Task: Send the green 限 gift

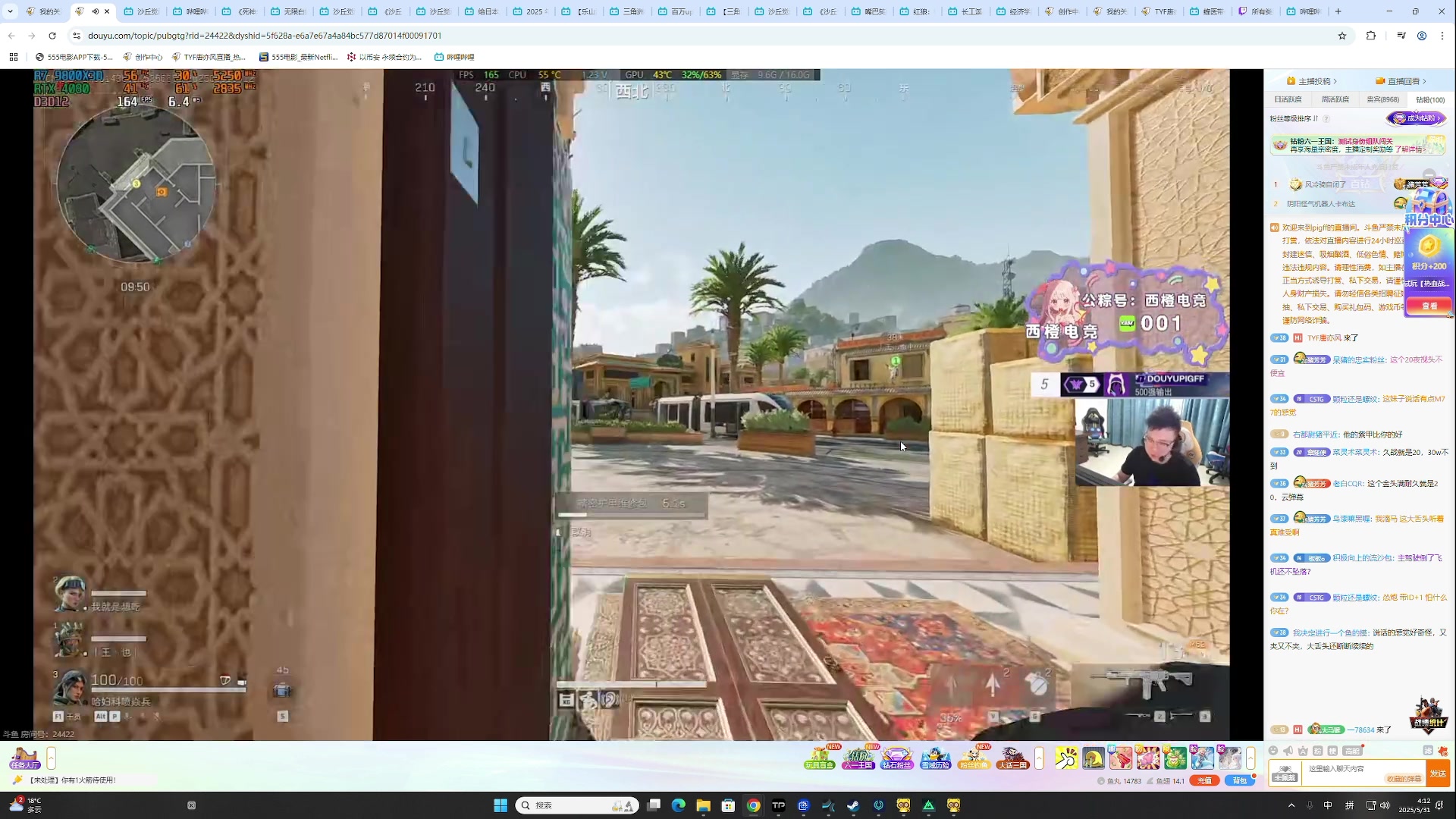Action: coord(1175,758)
